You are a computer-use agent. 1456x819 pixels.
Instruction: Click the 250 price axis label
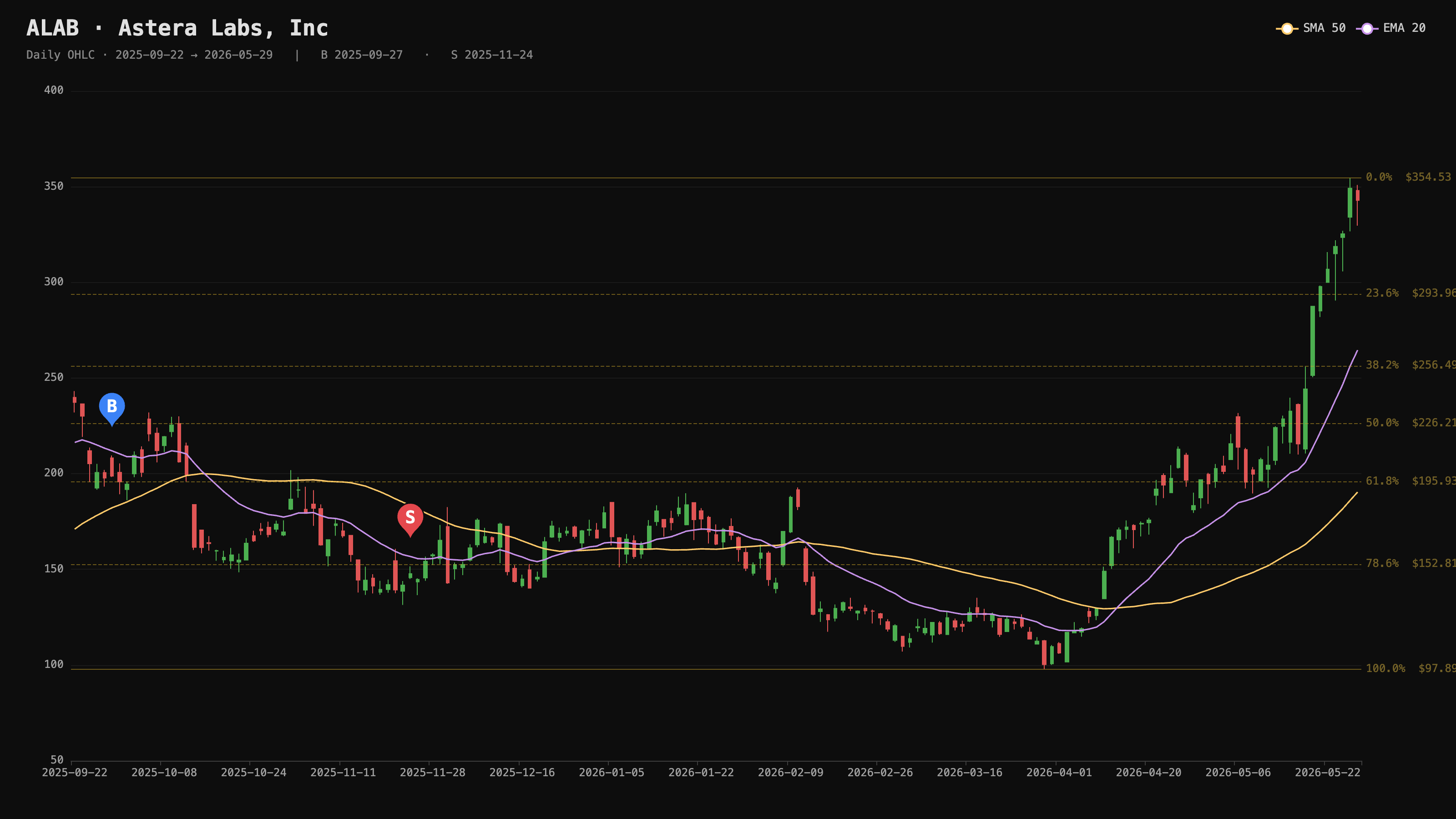pos(54,377)
